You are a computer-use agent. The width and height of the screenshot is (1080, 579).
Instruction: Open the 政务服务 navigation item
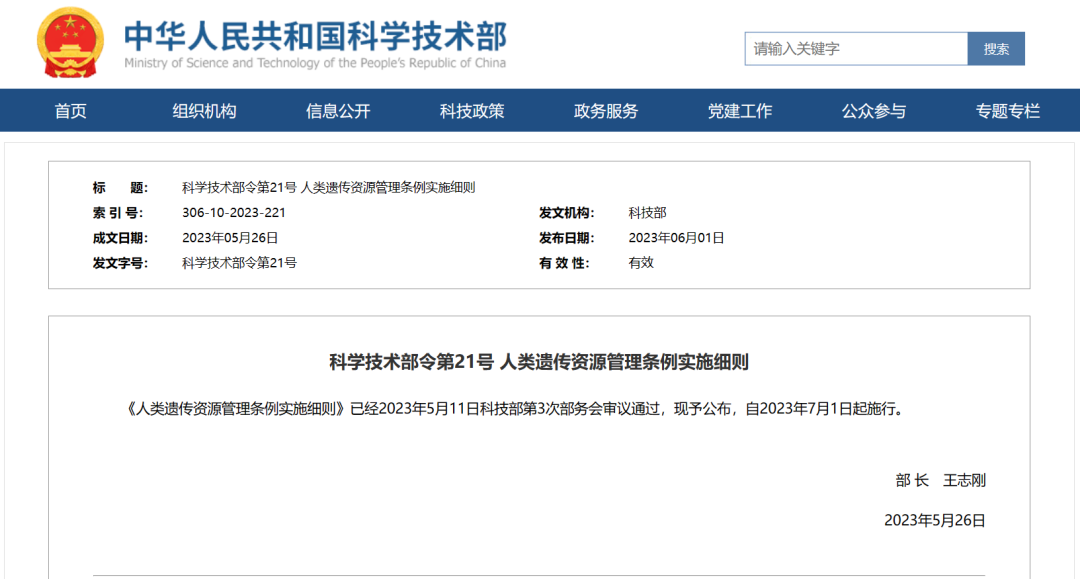(606, 111)
